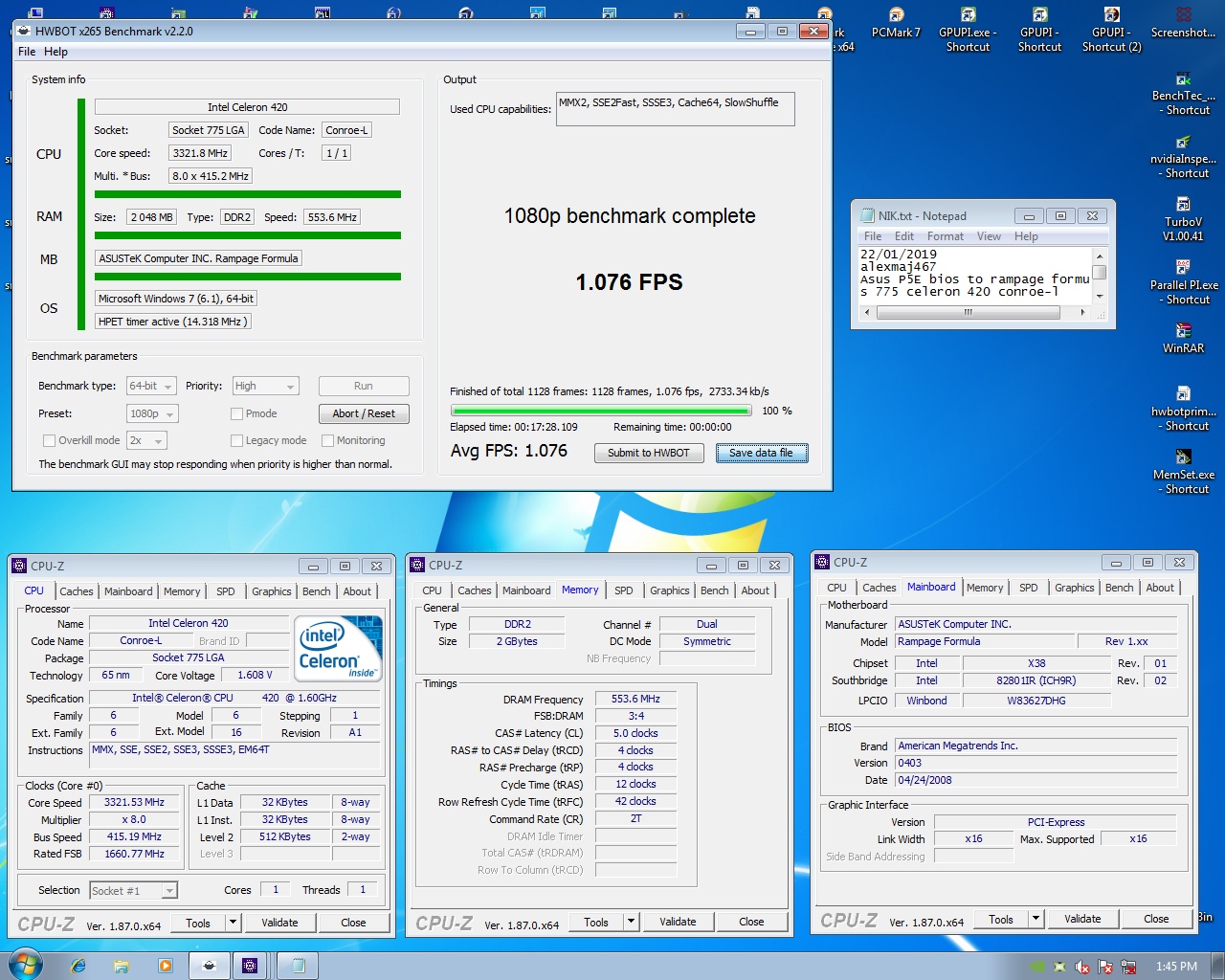Open the MemSet.exe shortcut icon
1225x980 pixels.
(1183, 473)
